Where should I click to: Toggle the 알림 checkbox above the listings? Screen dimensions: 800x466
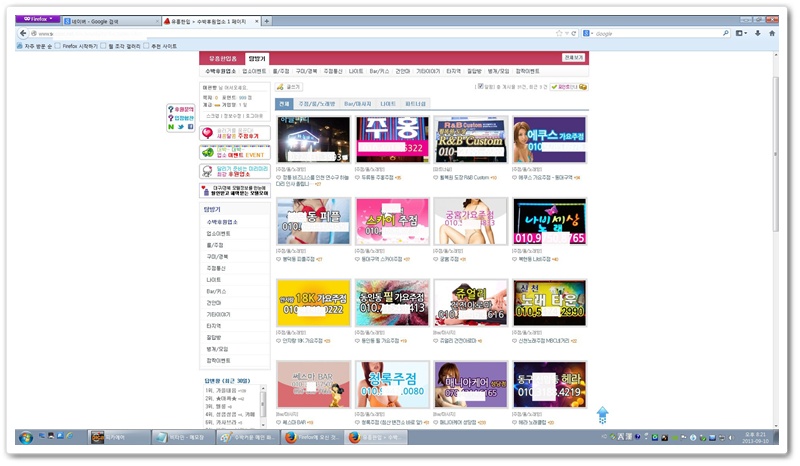click(x=480, y=86)
